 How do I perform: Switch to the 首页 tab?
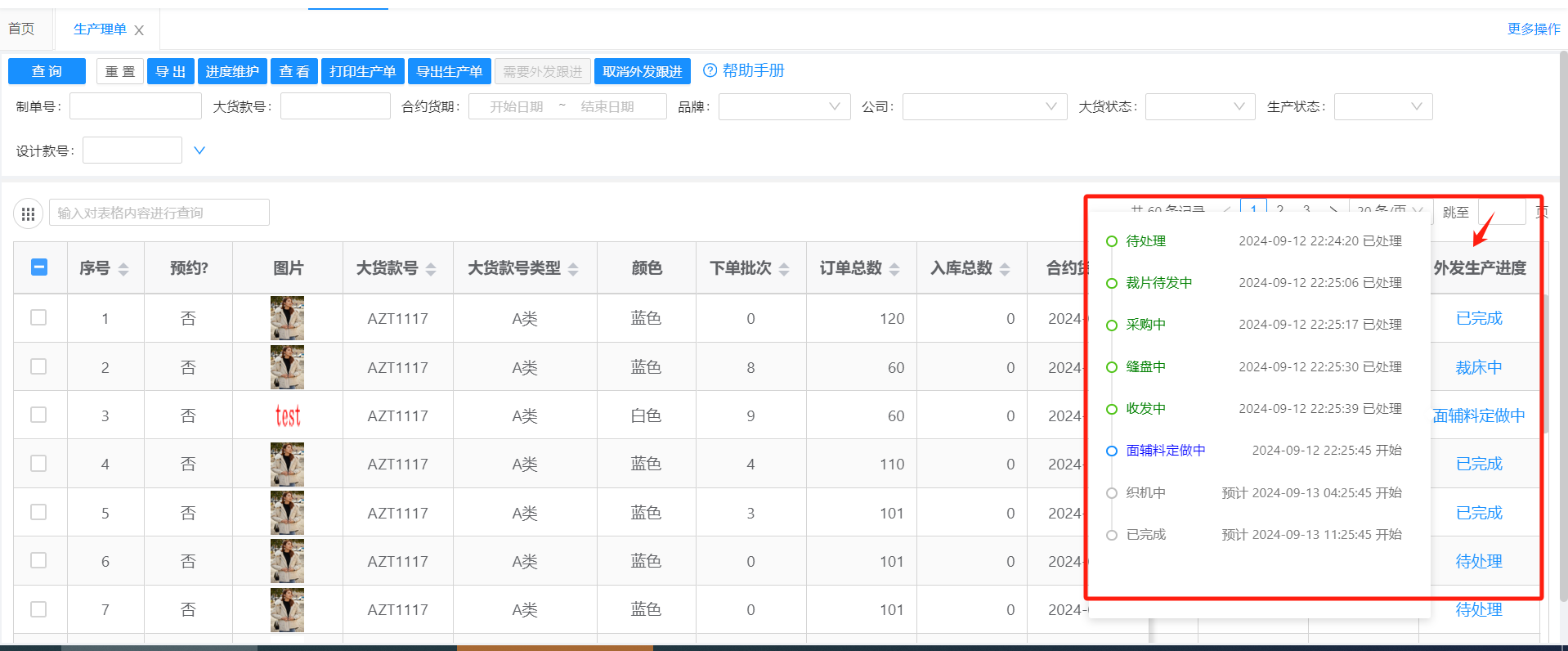click(22, 29)
